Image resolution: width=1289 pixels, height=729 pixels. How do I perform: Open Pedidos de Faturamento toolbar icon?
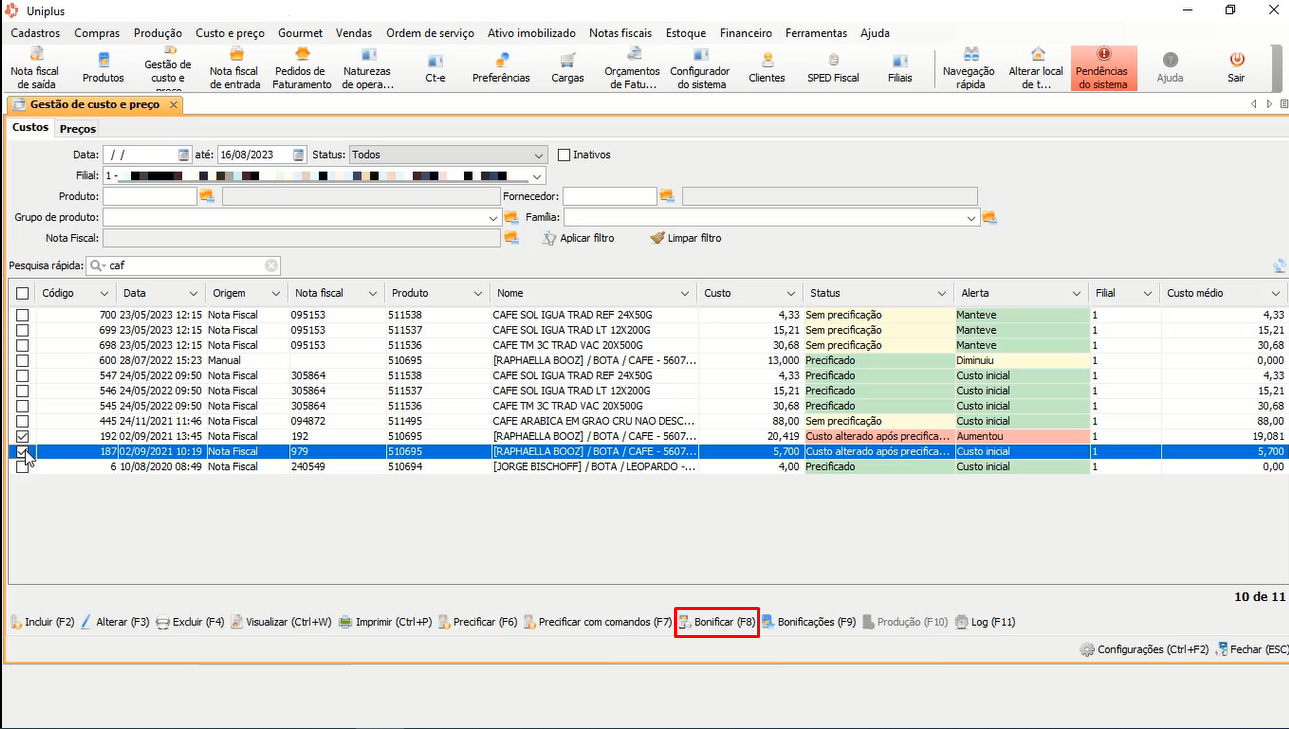pos(302,68)
